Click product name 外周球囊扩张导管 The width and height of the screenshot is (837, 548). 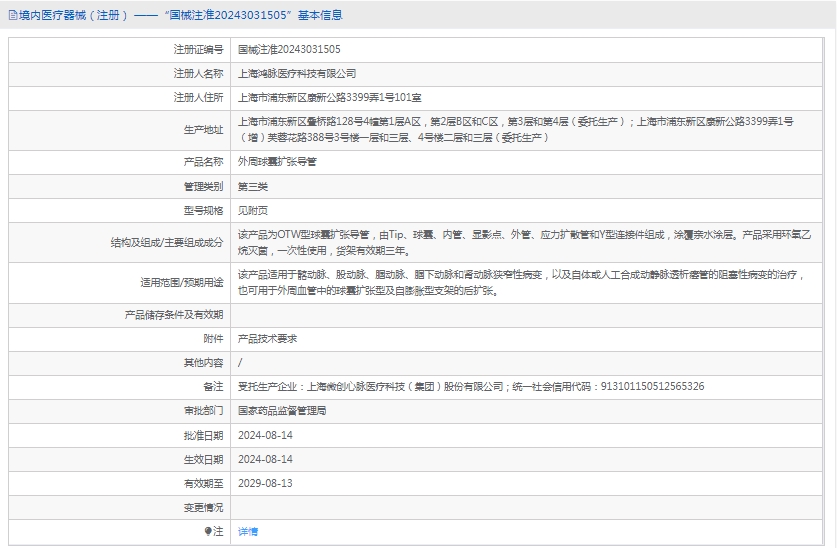click(277, 162)
